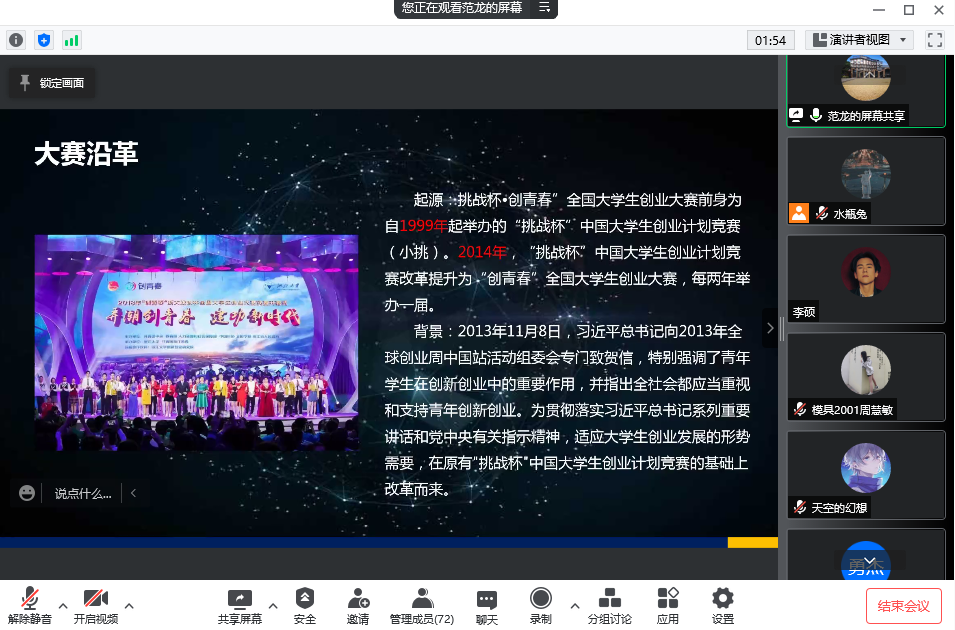Open meeting info icon
The image size is (955, 630).
click(16, 40)
